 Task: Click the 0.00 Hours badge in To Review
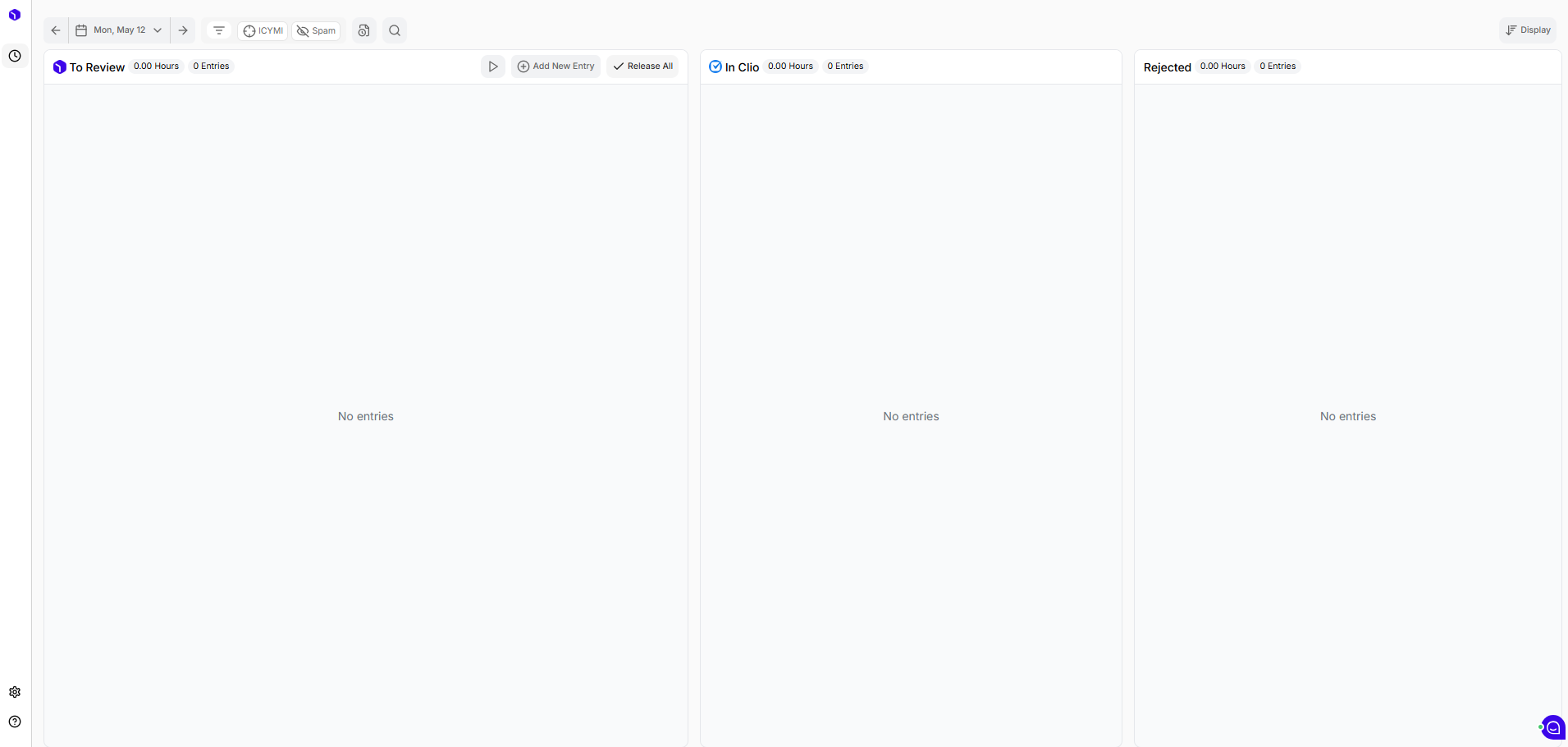coord(157,66)
